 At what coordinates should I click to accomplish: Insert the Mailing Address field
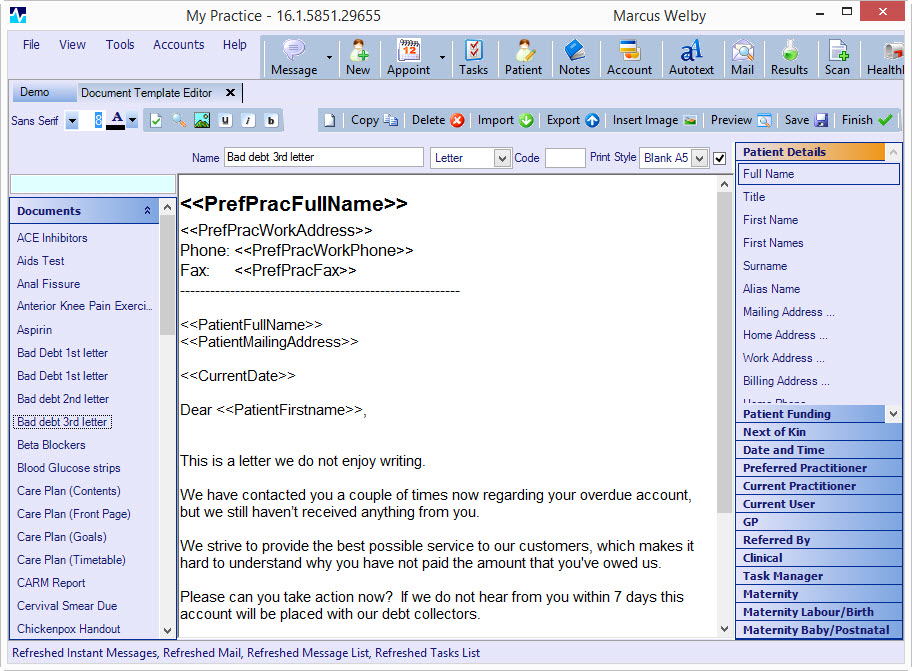point(788,312)
